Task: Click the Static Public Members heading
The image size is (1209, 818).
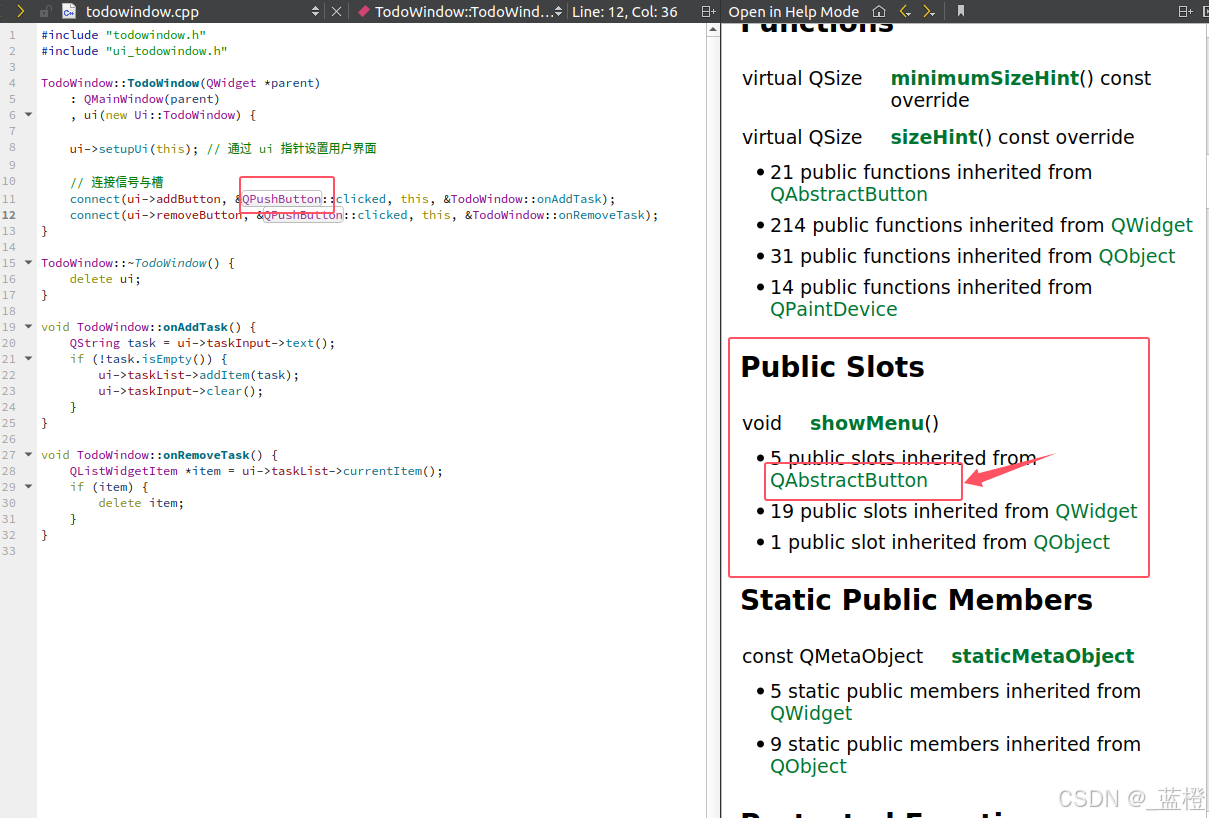Action: point(916,600)
